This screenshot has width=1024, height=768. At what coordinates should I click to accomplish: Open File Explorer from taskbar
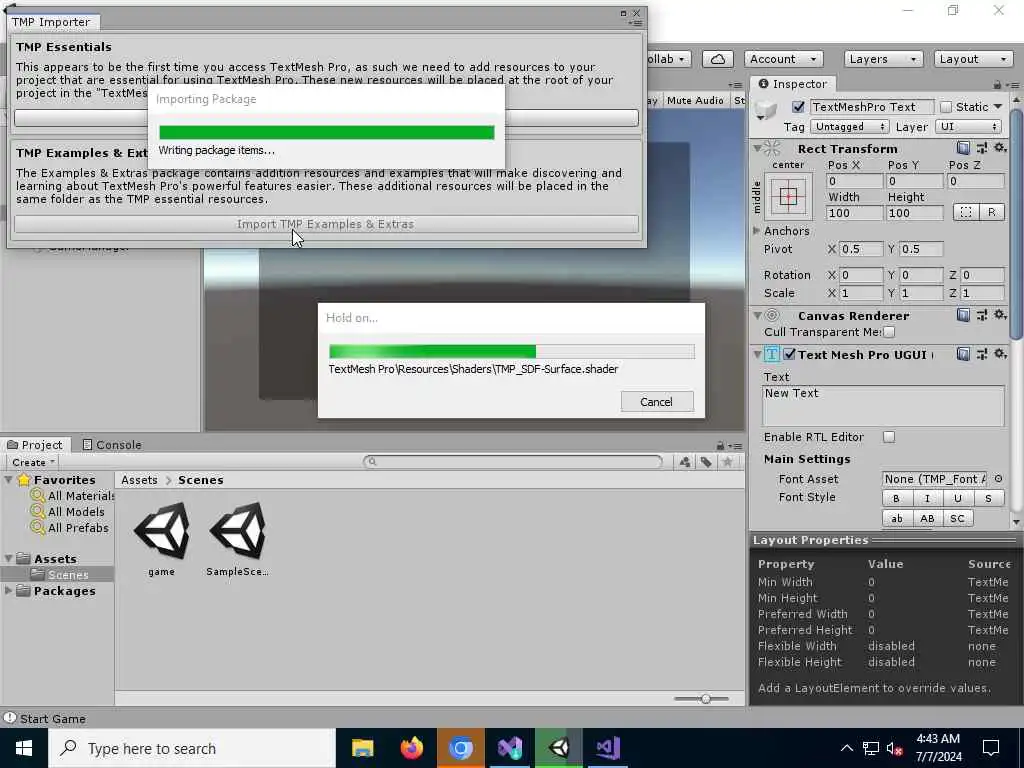(x=362, y=748)
